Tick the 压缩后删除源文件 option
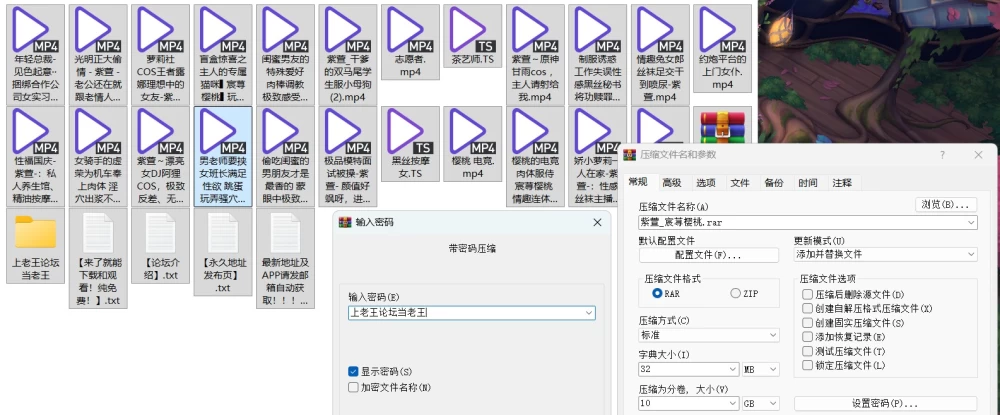 click(807, 295)
